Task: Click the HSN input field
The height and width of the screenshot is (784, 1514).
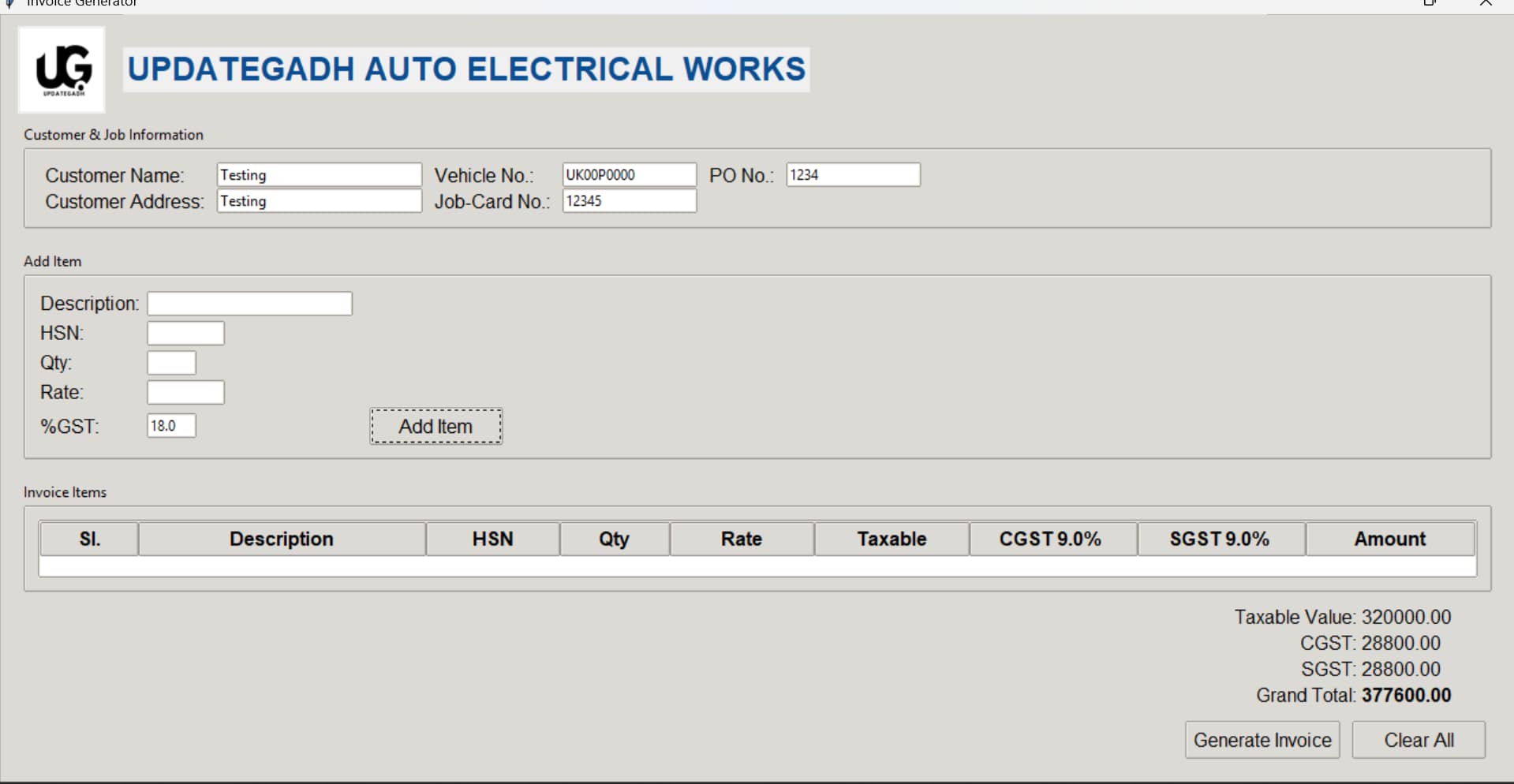Action: point(185,333)
